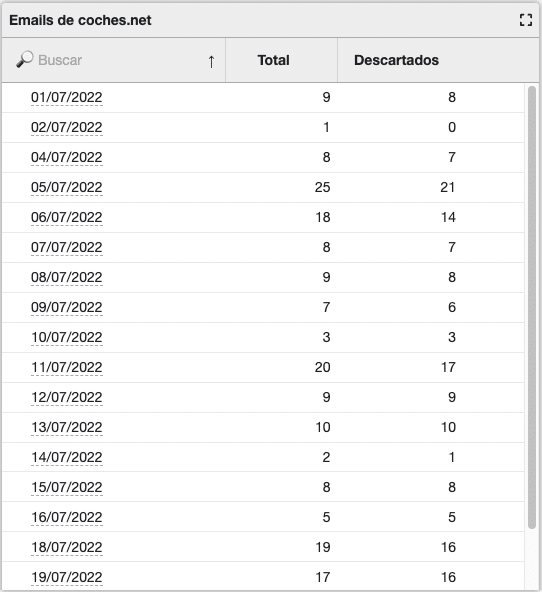Click Descartados value 6 for 09/07/2022
Viewport: 542px width, 592px height.
point(452,307)
